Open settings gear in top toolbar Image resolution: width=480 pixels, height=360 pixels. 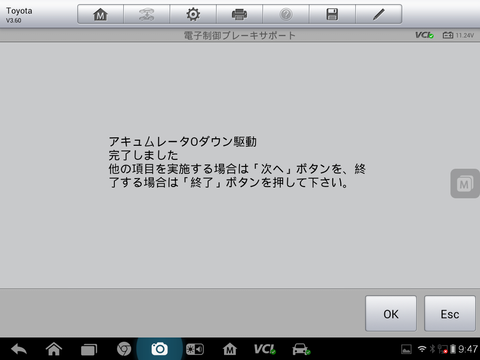coord(193,14)
